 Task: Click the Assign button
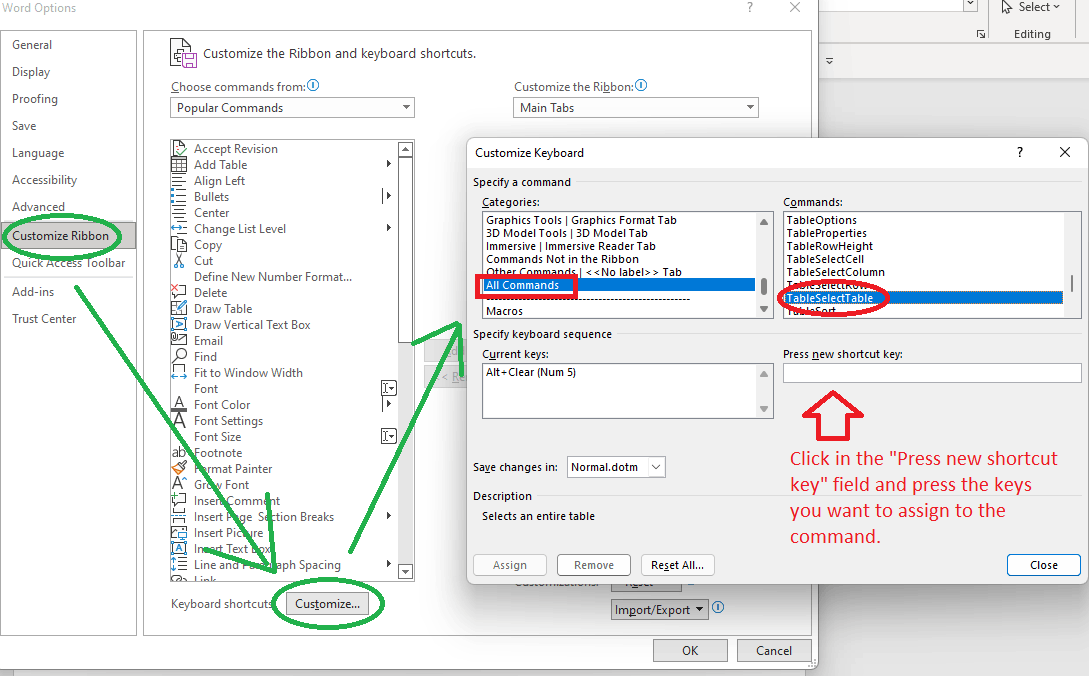[510, 565]
